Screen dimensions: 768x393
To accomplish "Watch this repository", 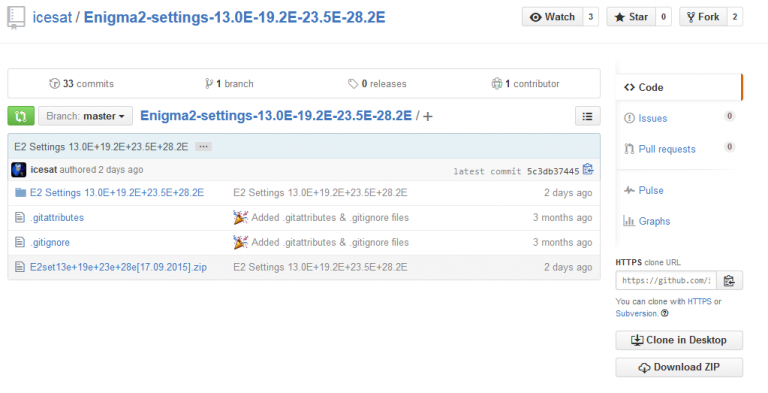I will [x=552, y=17].
